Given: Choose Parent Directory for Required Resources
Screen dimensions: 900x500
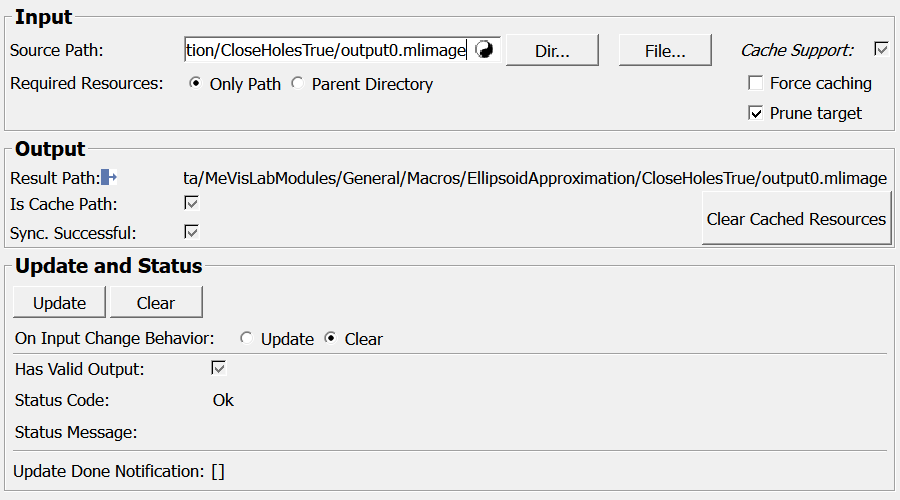Looking at the screenshot, I should pos(297,84).
